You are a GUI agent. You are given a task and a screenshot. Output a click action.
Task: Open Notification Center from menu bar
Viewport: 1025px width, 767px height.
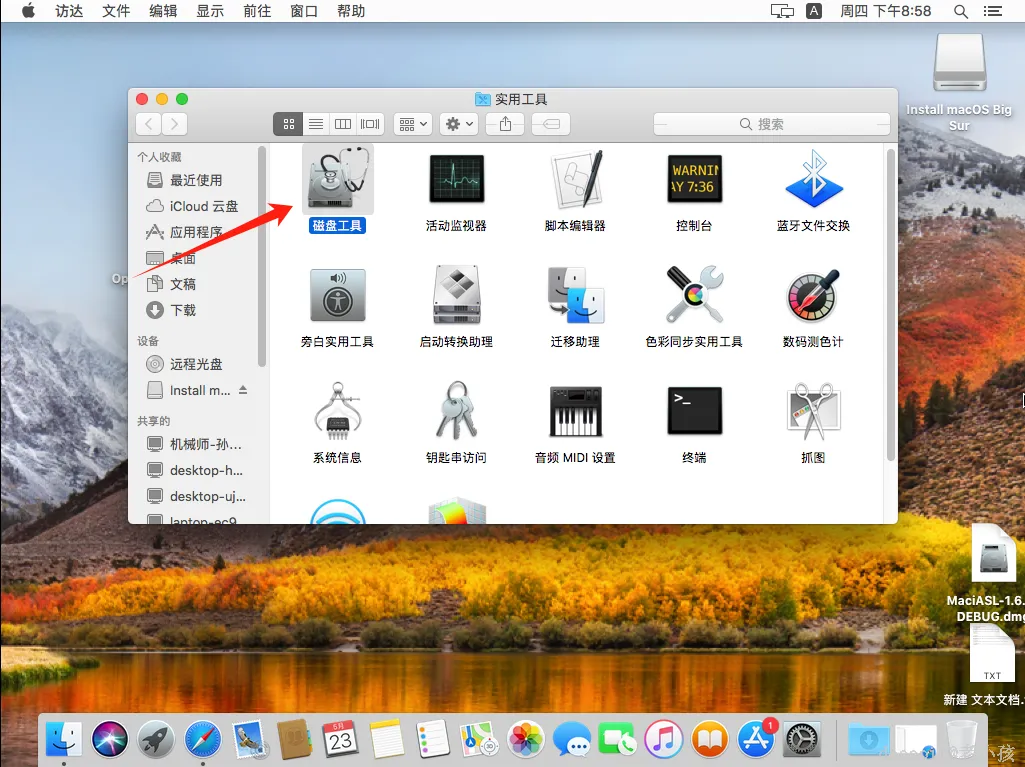tap(992, 11)
